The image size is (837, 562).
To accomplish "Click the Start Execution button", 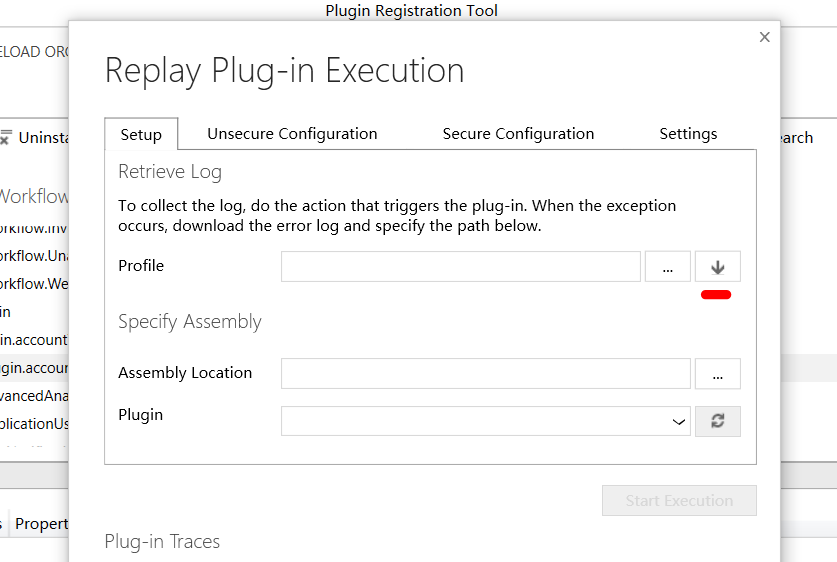I will (679, 501).
